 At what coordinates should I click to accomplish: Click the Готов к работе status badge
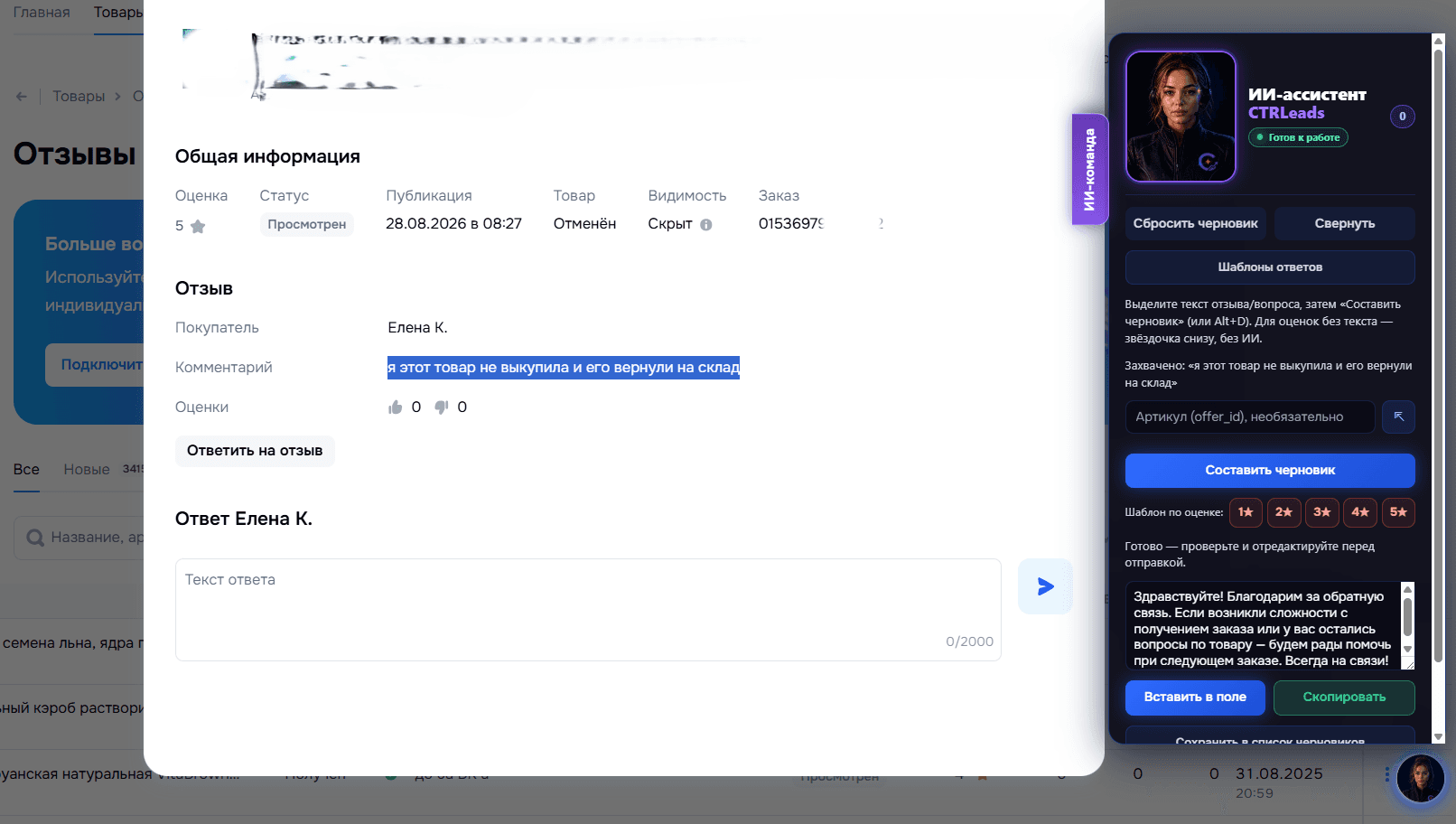point(1298,137)
